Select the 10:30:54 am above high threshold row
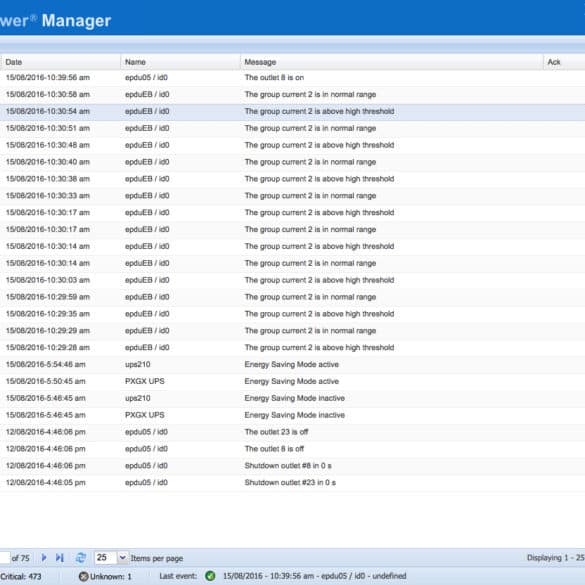Screen dimensions: 585x585 [292, 112]
